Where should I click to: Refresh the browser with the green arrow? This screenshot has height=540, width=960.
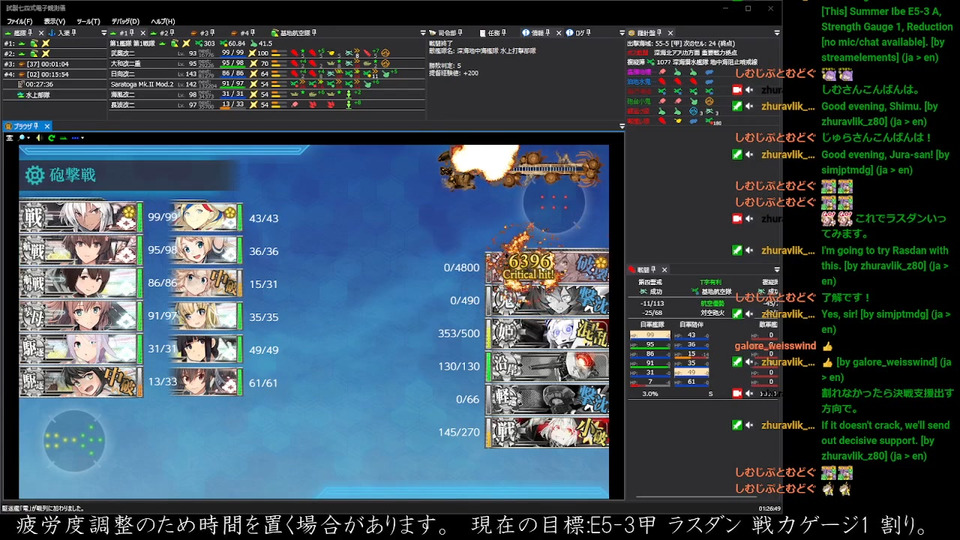51,138
